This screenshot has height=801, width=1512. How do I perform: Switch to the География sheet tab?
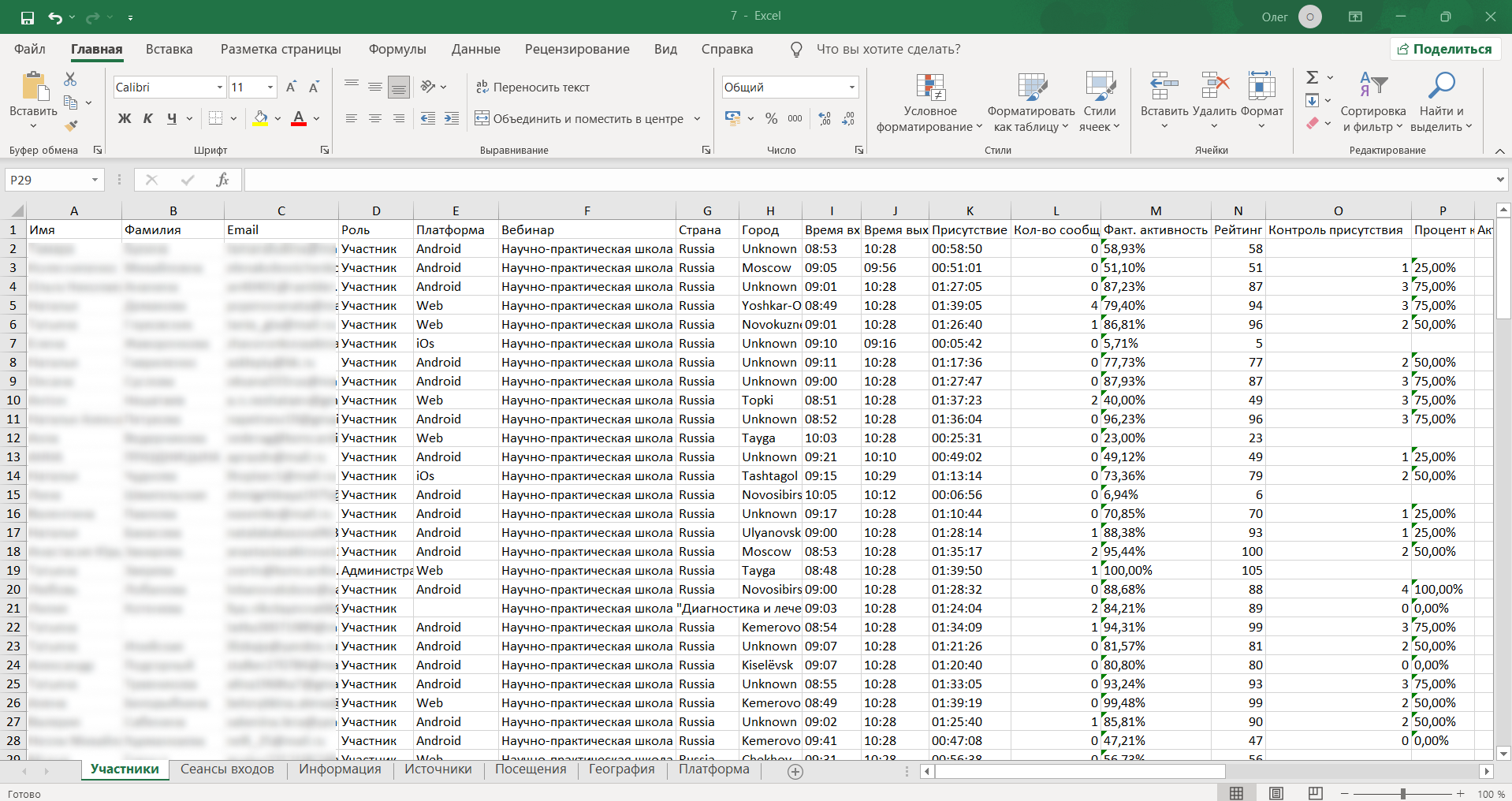(x=621, y=769)
